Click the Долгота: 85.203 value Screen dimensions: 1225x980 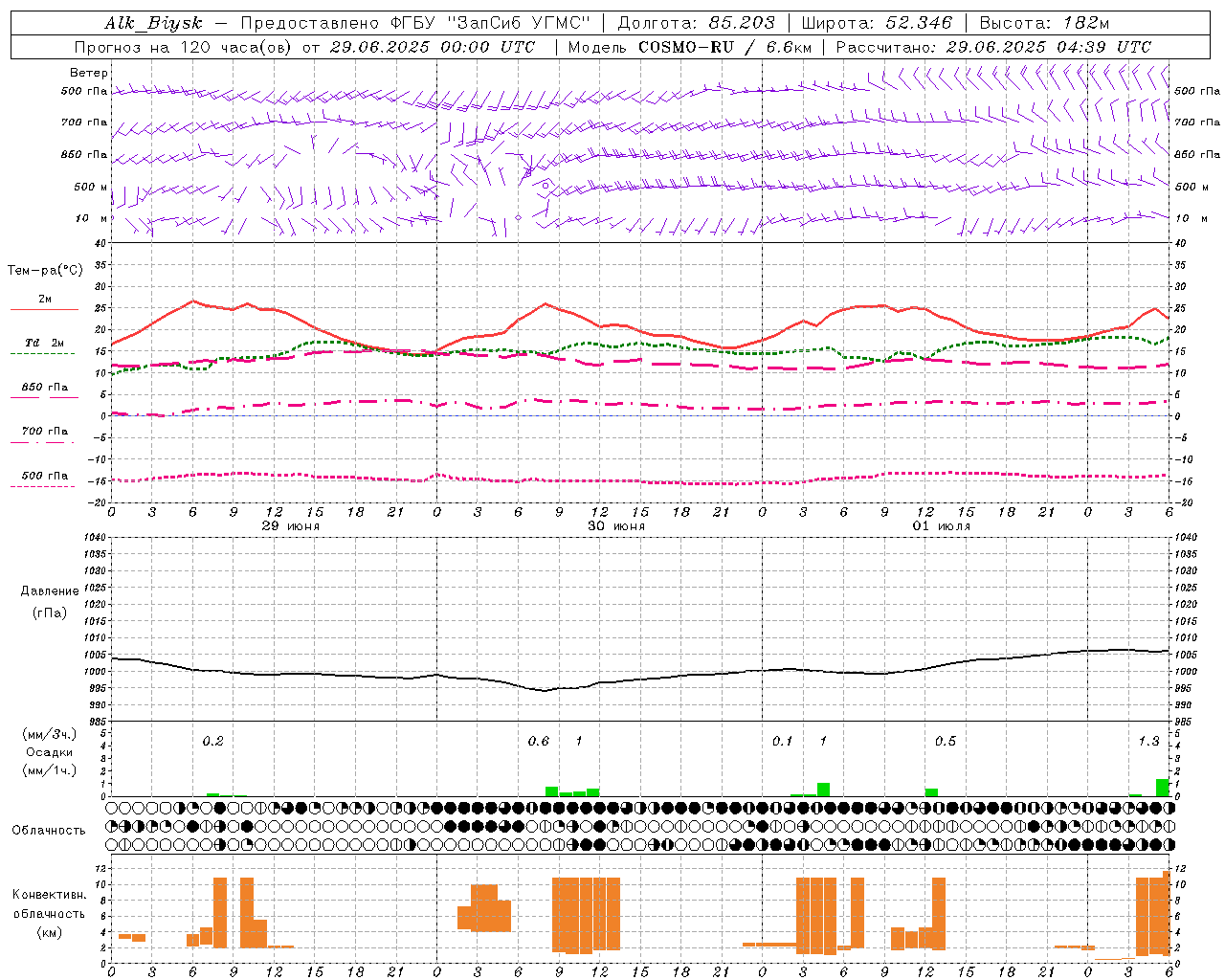click(x=696, y=23)
